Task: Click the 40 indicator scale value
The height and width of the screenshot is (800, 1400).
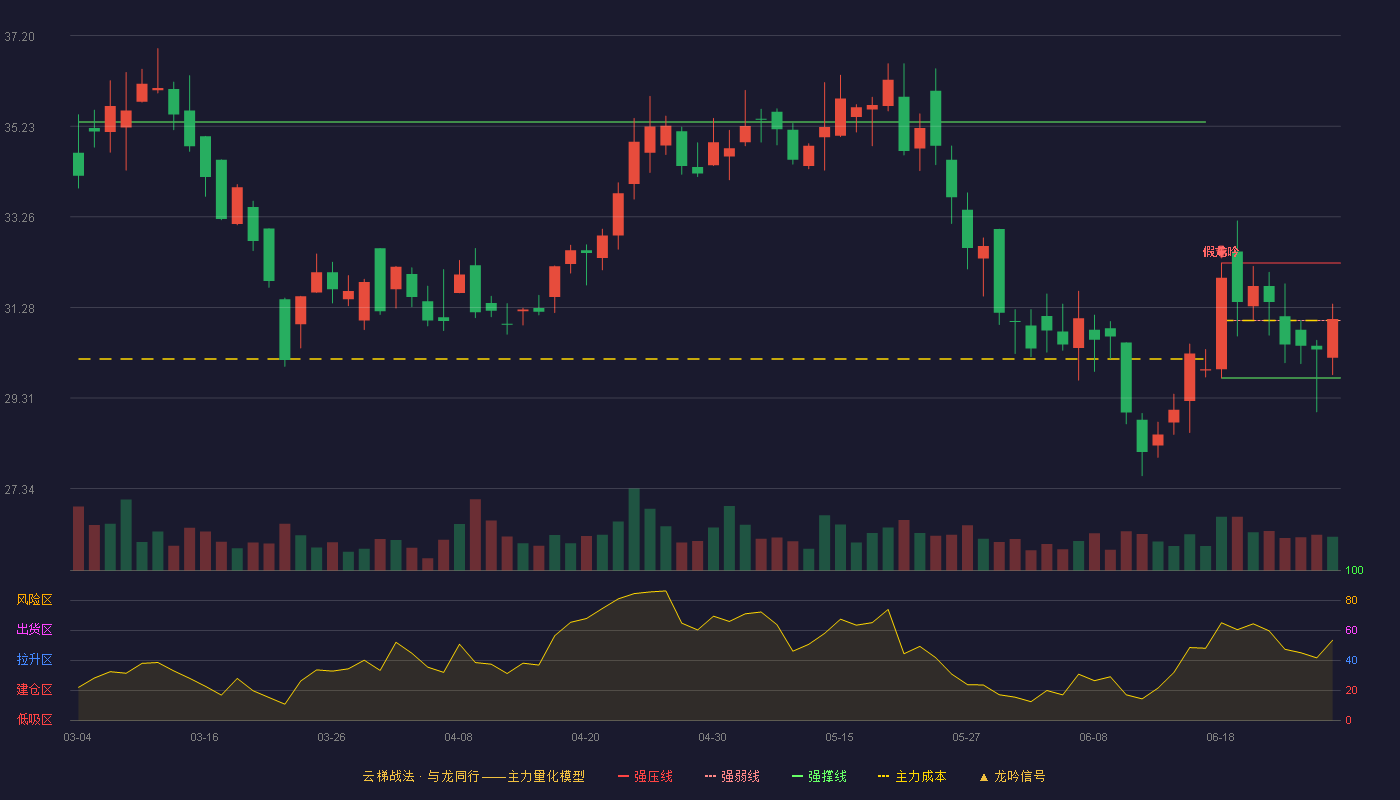Action: [1351, 661]
